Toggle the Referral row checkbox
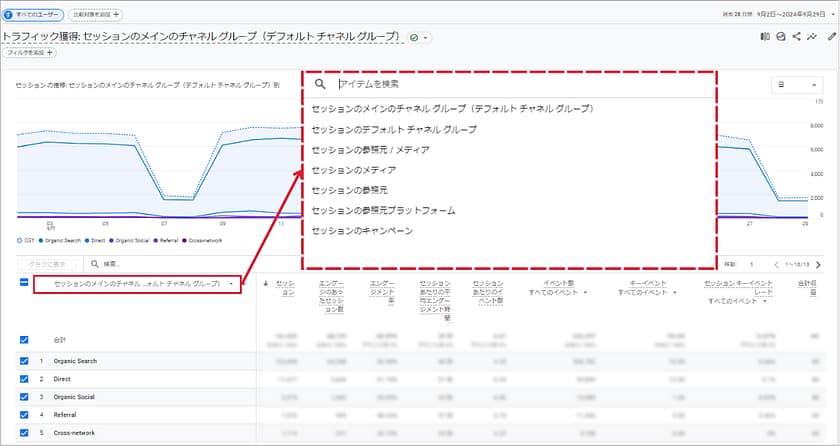Screen dimensions: 840x446 pyautogui.click(x=25, y=415)
